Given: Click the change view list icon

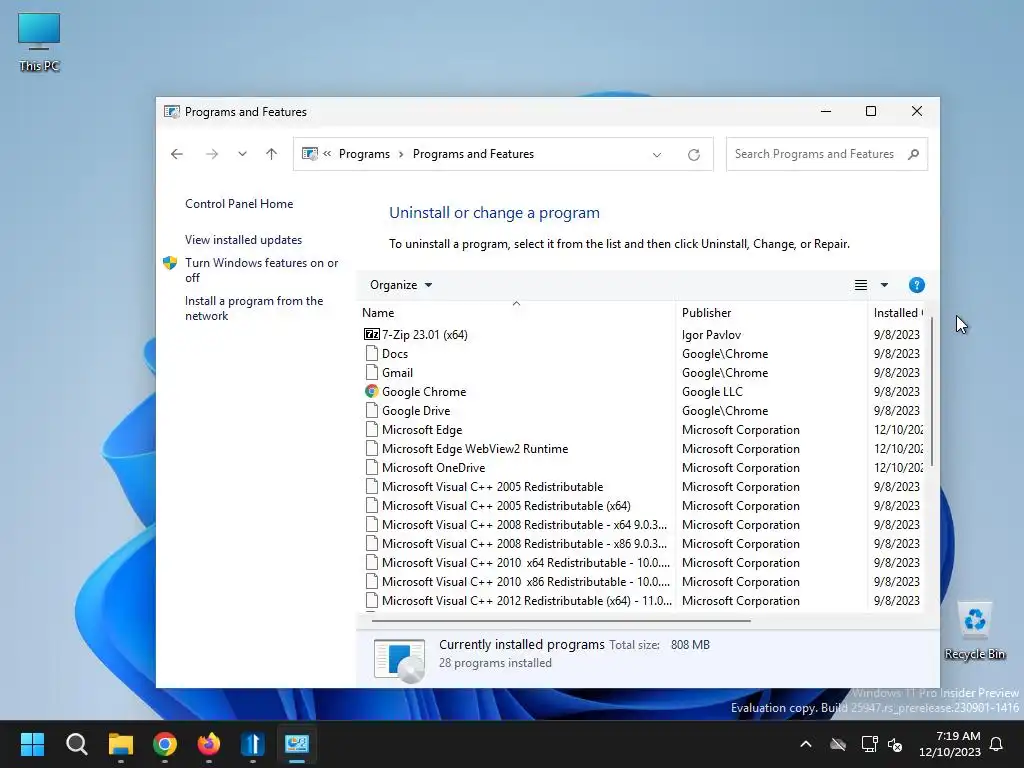Looking at the screenshot, I should coord(861,285).
